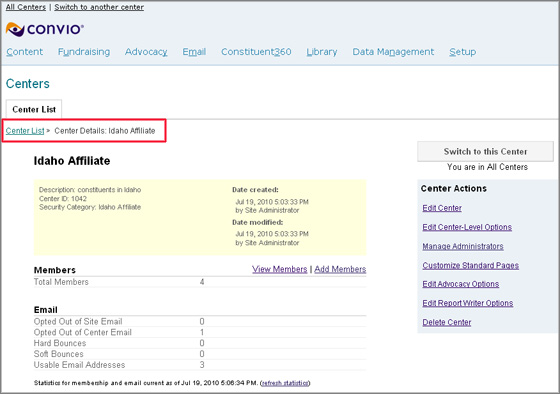The height and width of the screenshot is (394, 560).
Task: Click the Switch to this Center button
Action: 485,151
